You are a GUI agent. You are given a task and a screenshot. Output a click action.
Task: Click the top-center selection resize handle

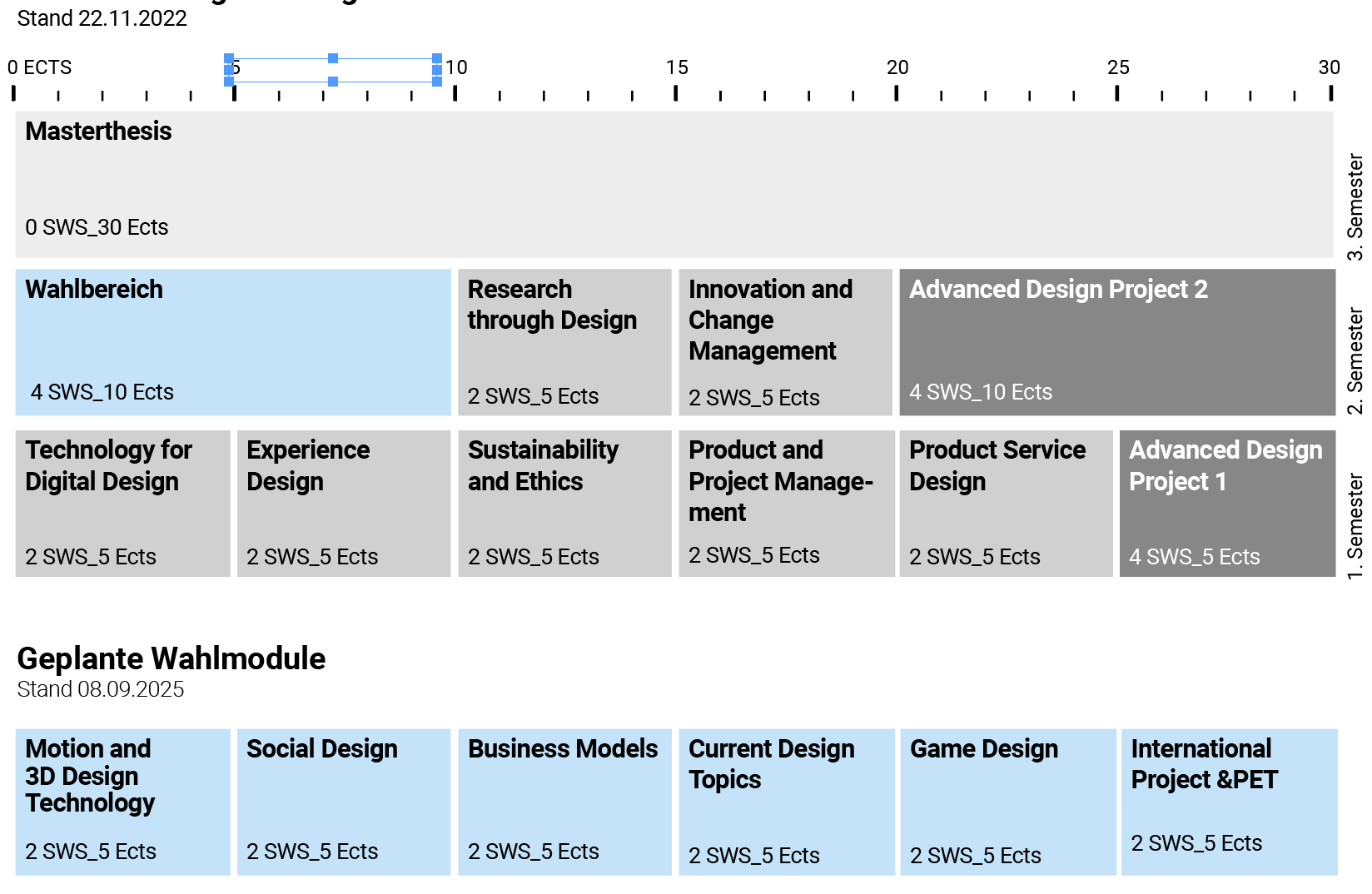[x=333, y=58]
